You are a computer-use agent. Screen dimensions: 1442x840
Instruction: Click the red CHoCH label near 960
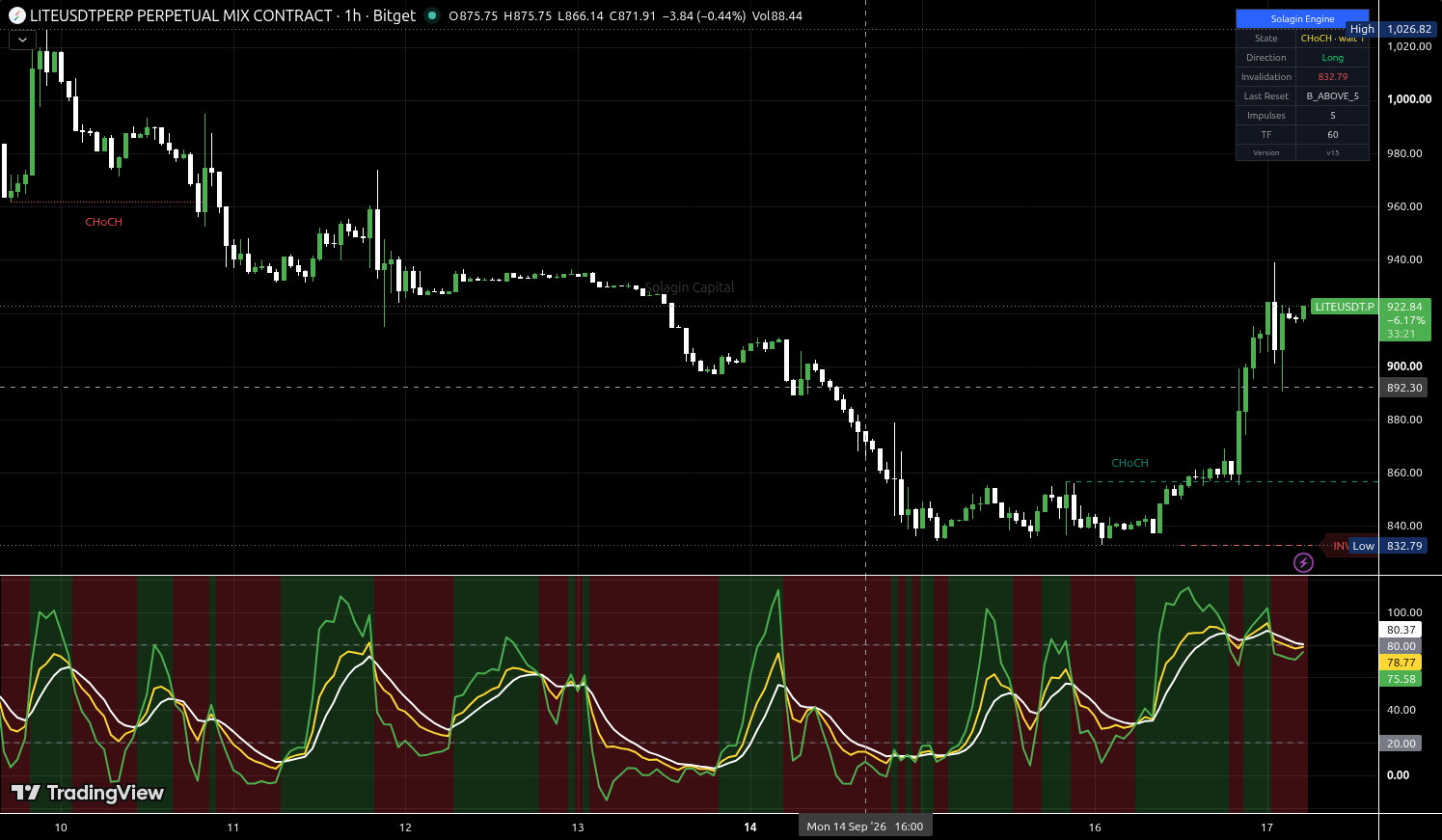(103, 222)
